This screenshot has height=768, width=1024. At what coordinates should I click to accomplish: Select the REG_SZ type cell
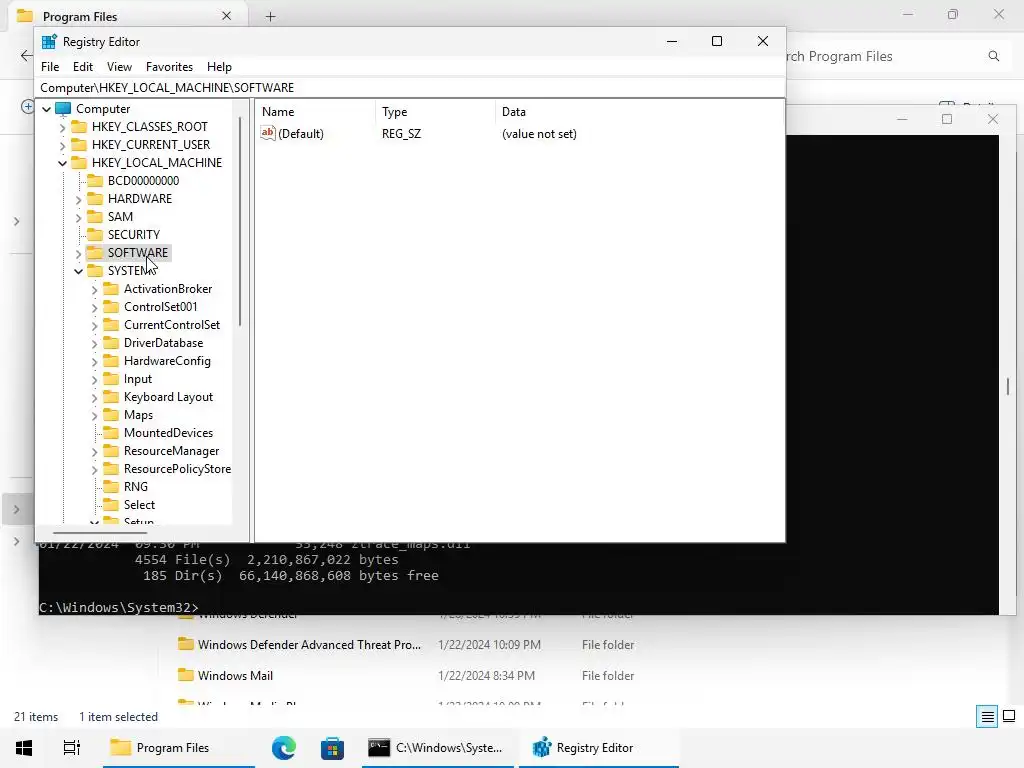[x=401, y=134]
